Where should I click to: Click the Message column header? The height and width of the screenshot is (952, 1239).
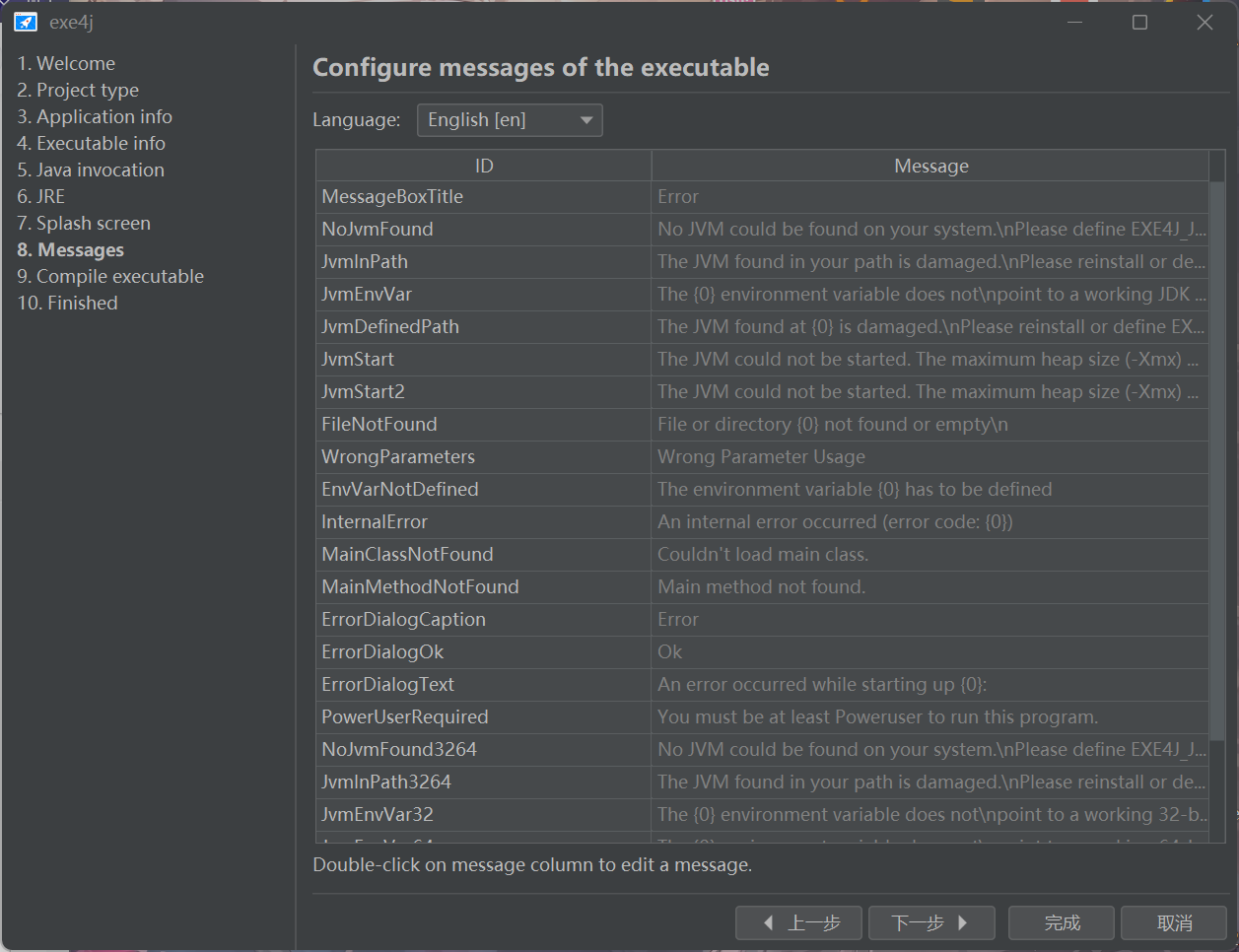pyautogui.click(x=930, y=166)
